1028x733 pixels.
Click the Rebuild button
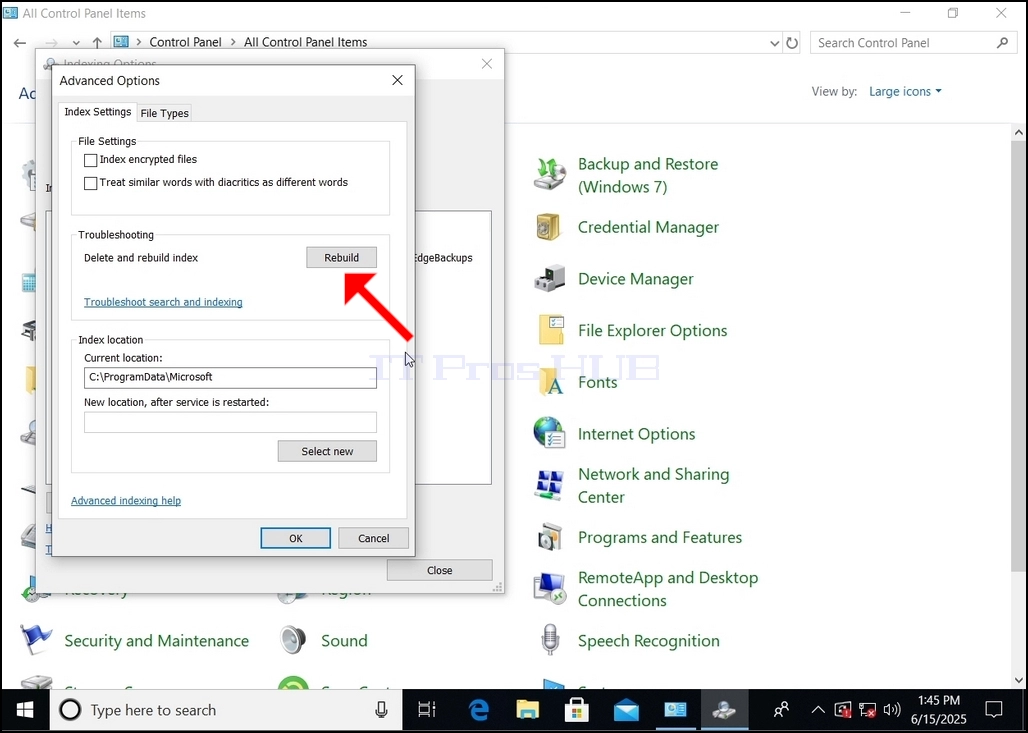342,258
